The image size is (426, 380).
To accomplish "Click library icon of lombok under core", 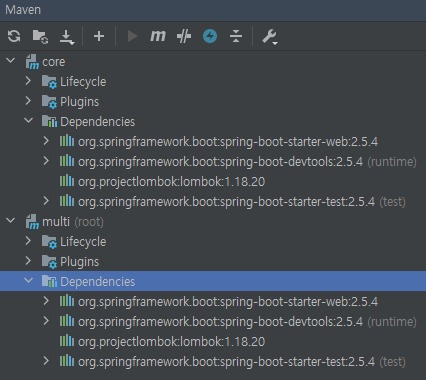I will pyautogui.click(x=67, y=181).
